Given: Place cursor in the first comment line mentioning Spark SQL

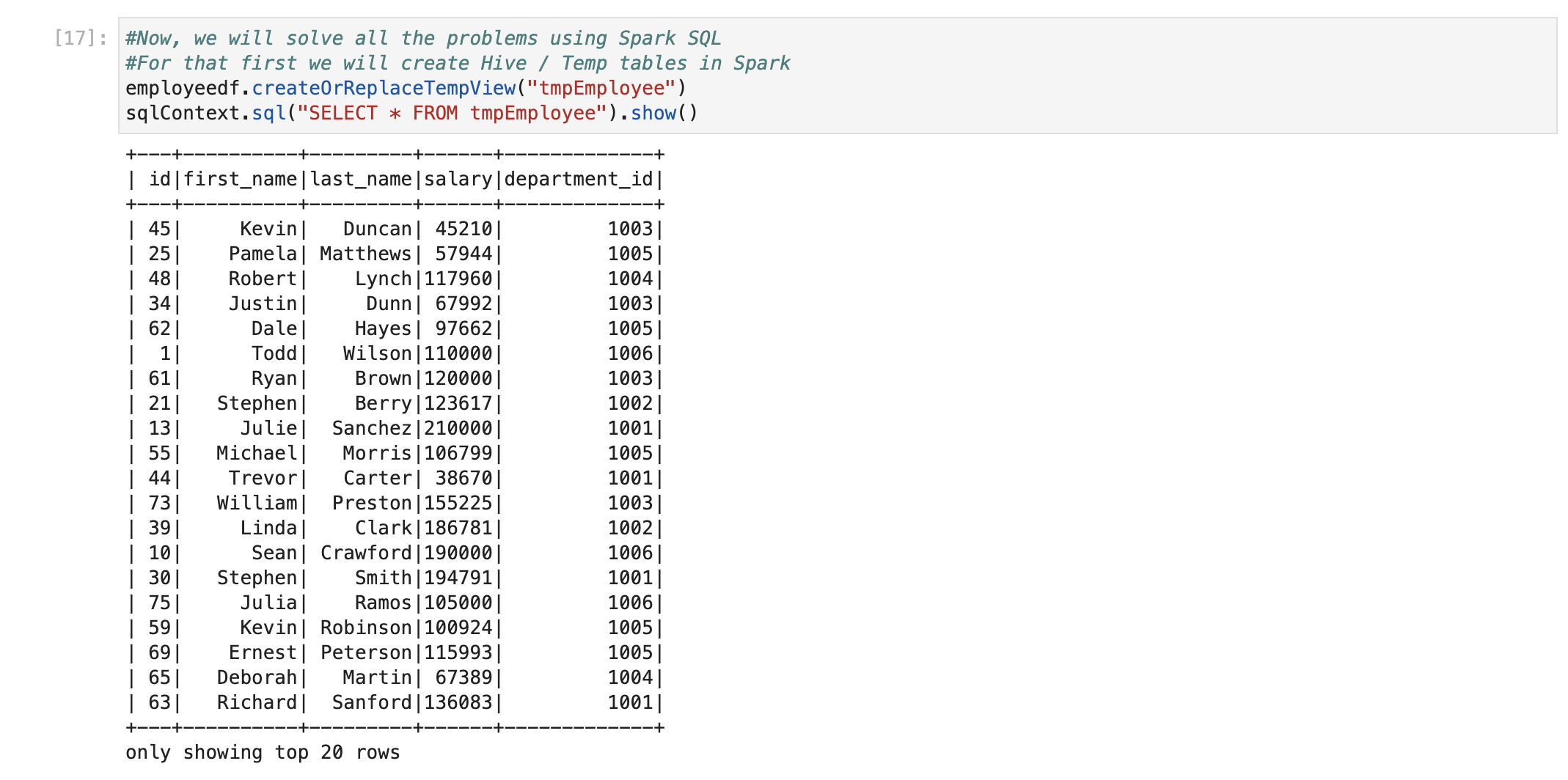Looking at the screenshot, I should 422,38.
